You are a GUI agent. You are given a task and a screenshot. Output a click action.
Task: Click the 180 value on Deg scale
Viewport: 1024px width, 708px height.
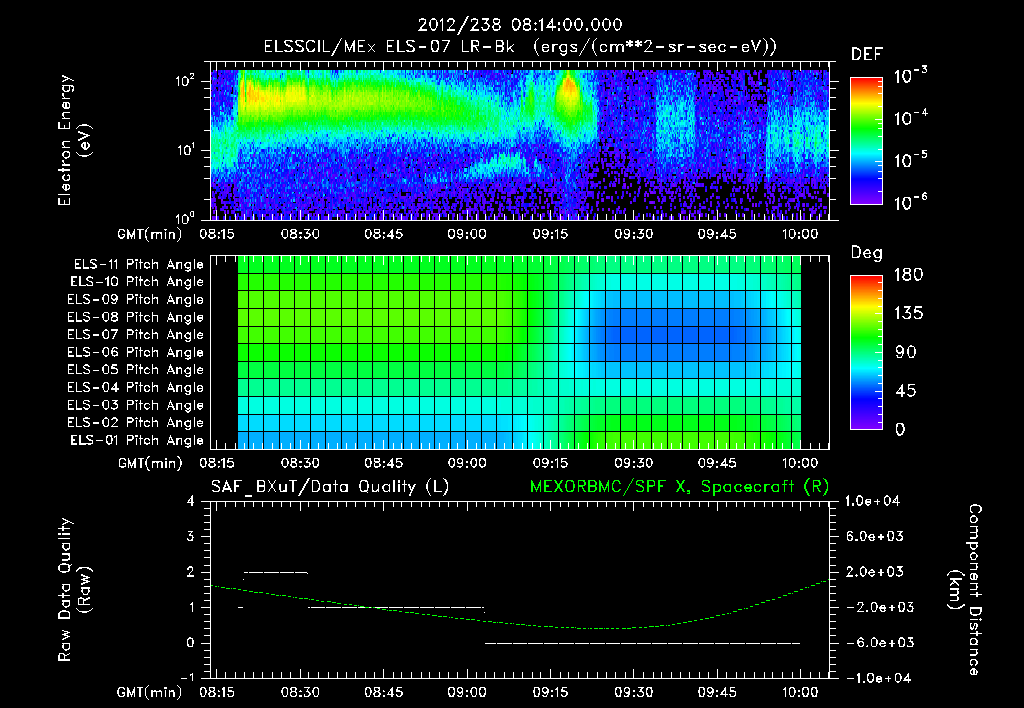(908, 275)
